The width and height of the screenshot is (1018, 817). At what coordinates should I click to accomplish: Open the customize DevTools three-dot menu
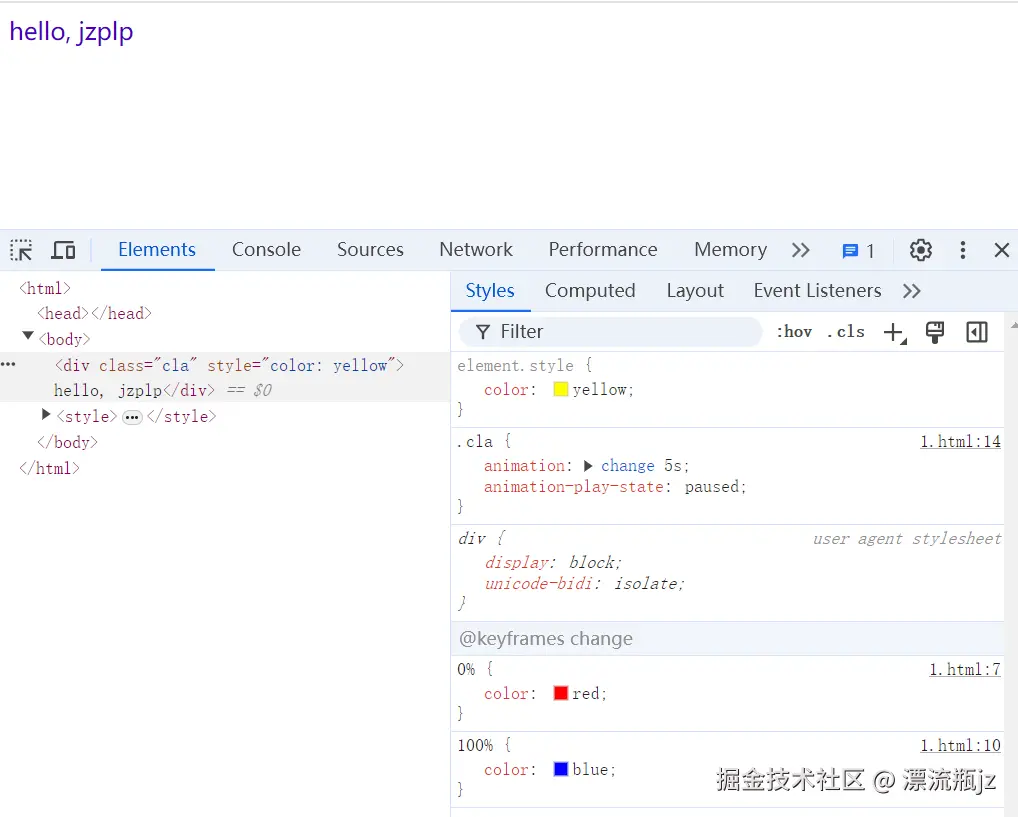click(x=962, y=250)
